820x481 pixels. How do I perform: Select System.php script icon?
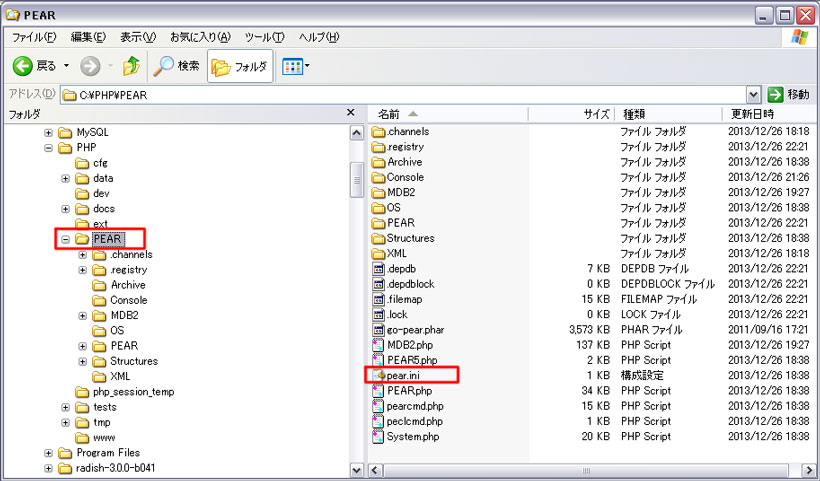coord(378,437)
